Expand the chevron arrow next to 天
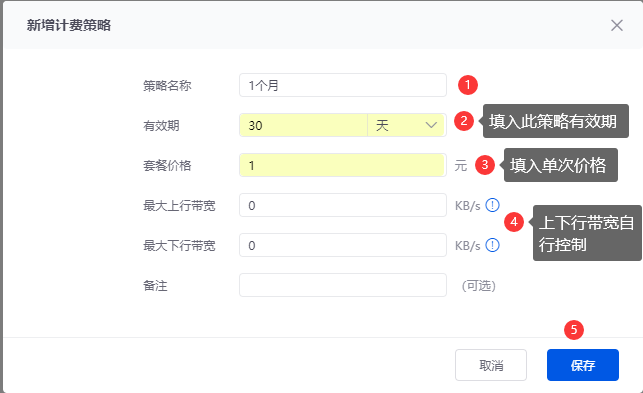This screenshot has height=393, width=643. 431,125
